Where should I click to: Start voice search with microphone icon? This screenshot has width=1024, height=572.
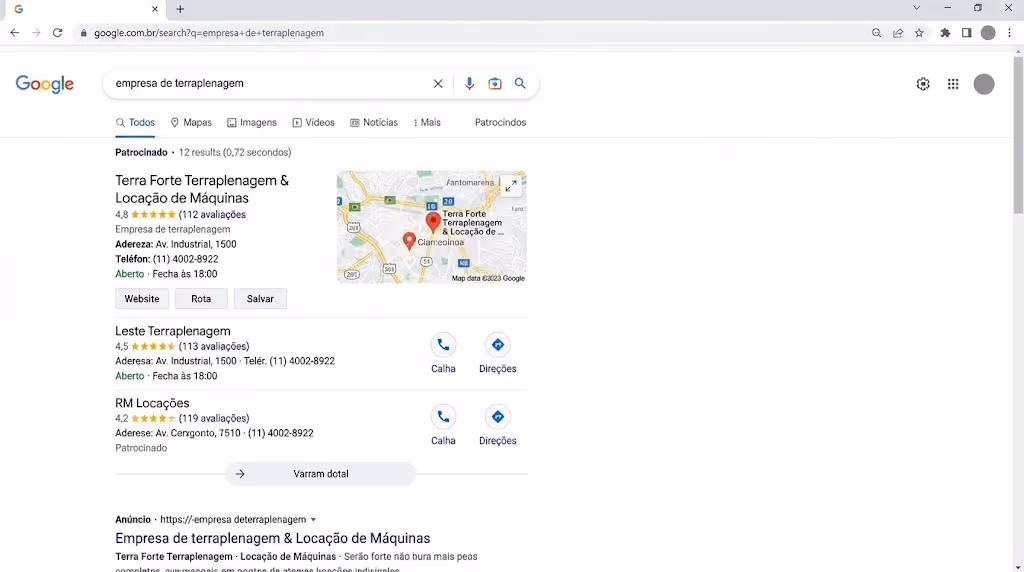click(x=469, y=84)
